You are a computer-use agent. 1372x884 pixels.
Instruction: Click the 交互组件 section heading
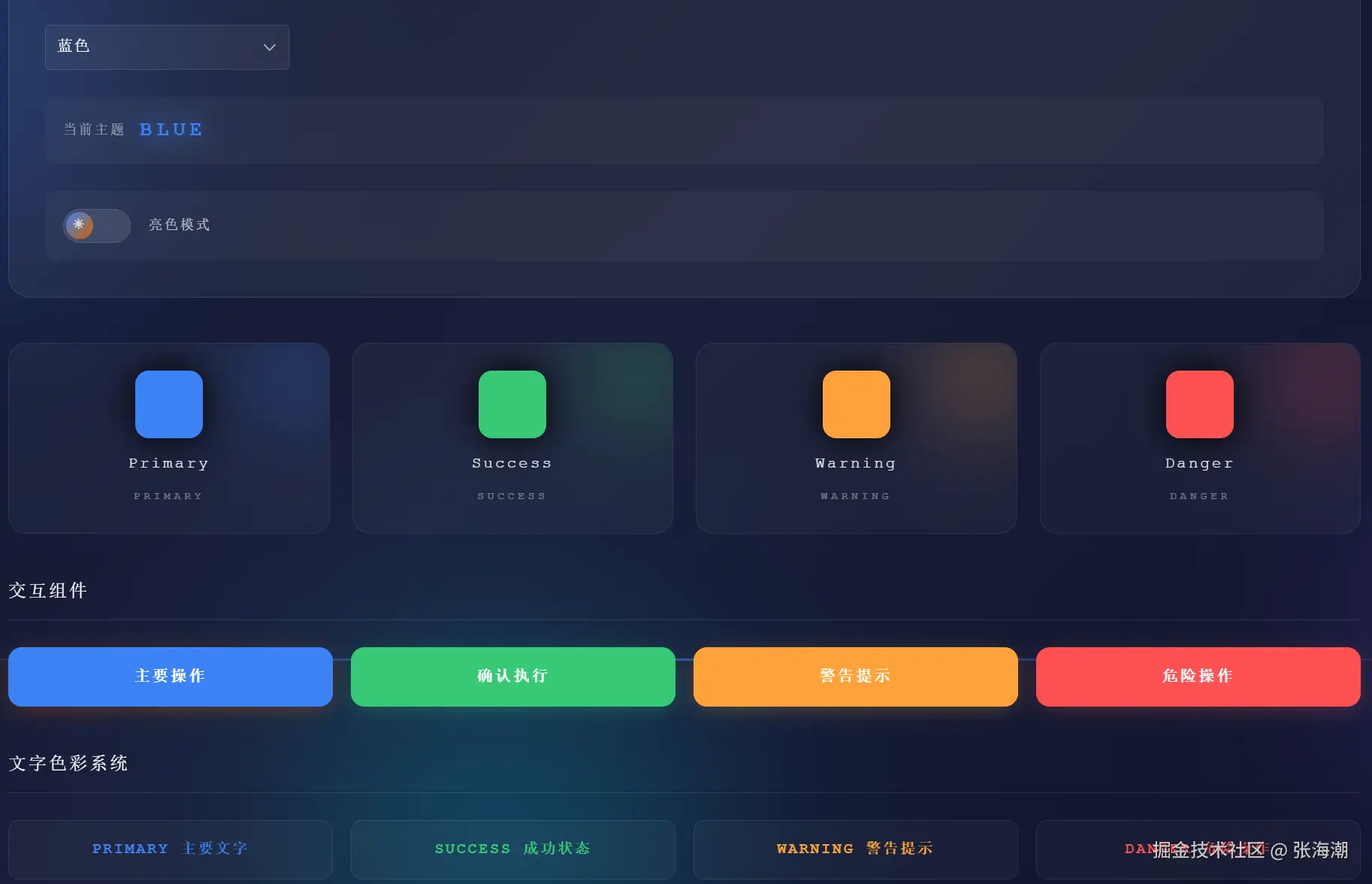pyautogui.click(x=48, y=591)
